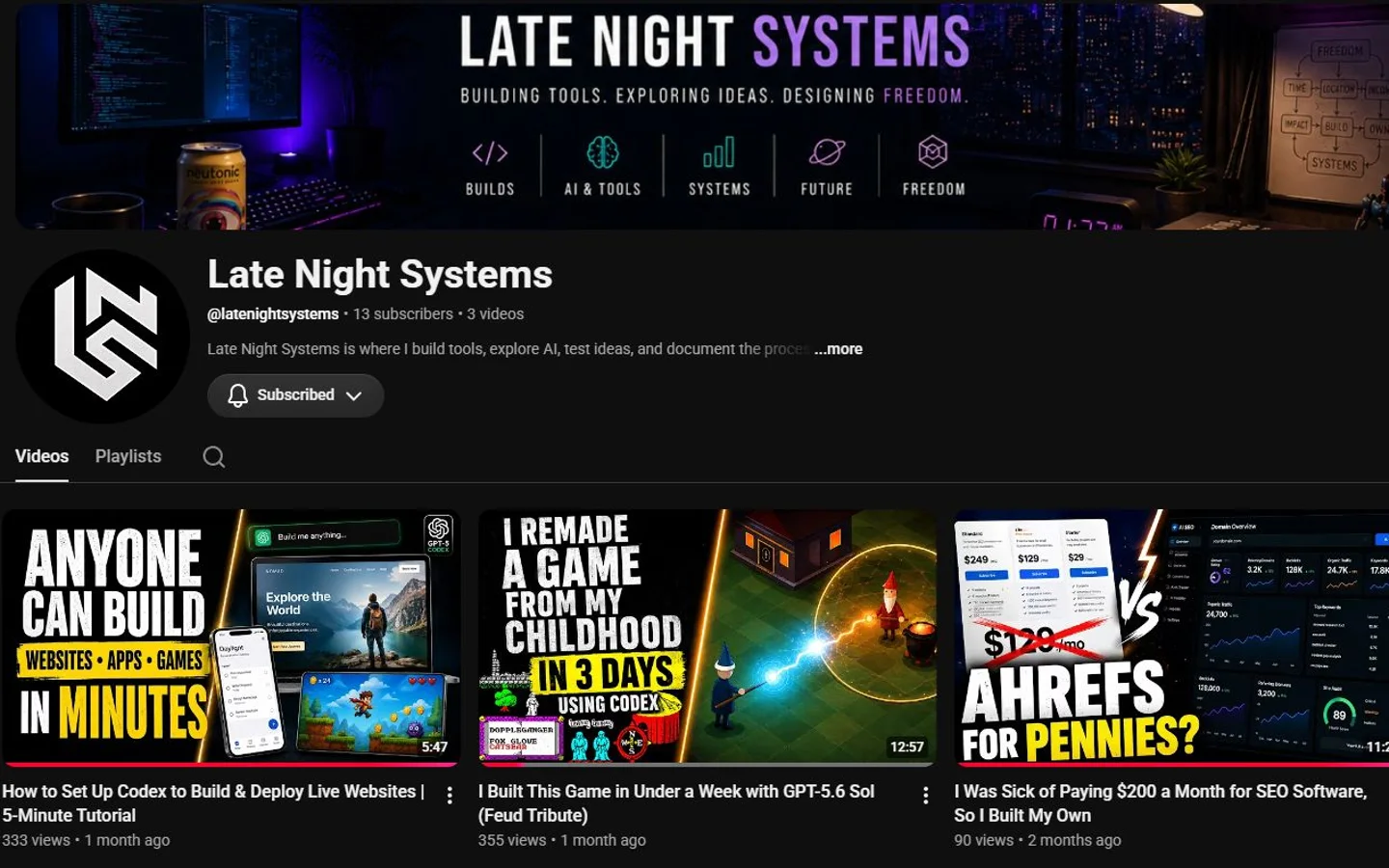1389x868 pixels.
Task: Click '355 views • 1 month ago' text
Action: [x=562, y=840]
